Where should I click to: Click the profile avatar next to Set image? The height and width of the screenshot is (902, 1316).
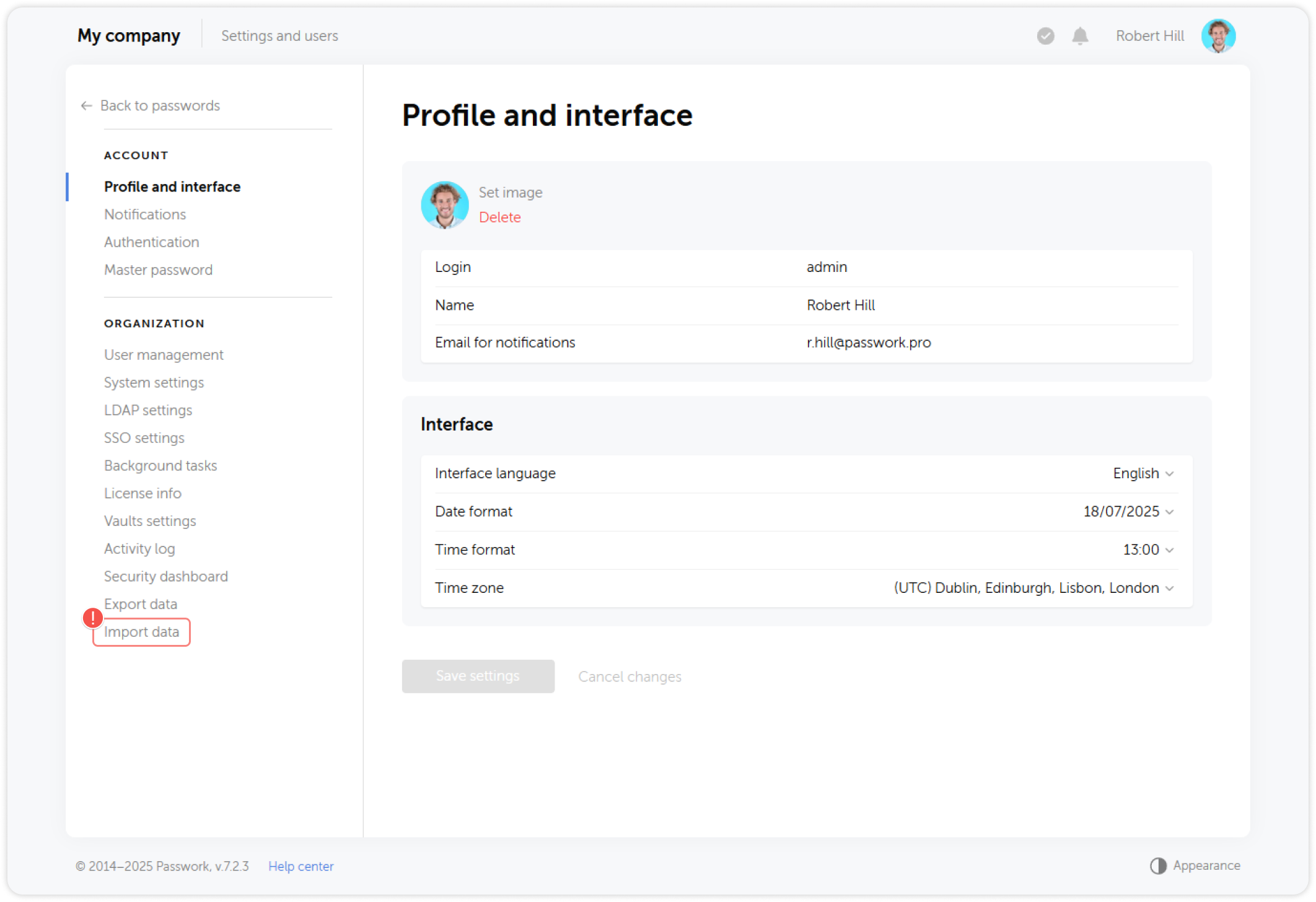444,205
